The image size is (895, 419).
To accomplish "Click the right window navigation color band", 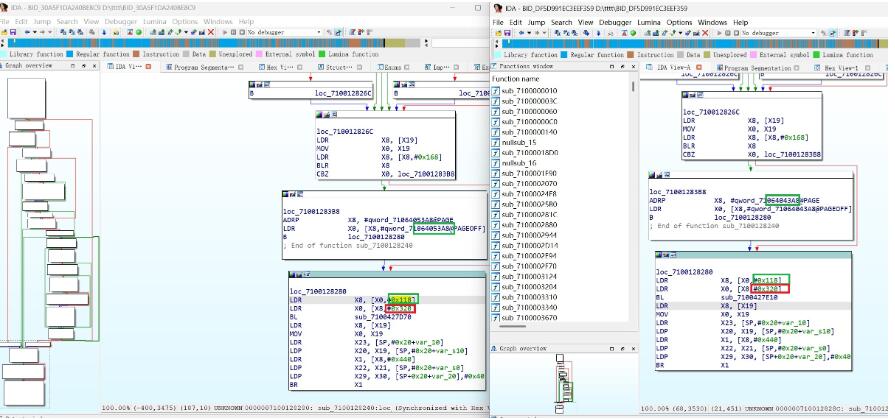I will 690,43.
